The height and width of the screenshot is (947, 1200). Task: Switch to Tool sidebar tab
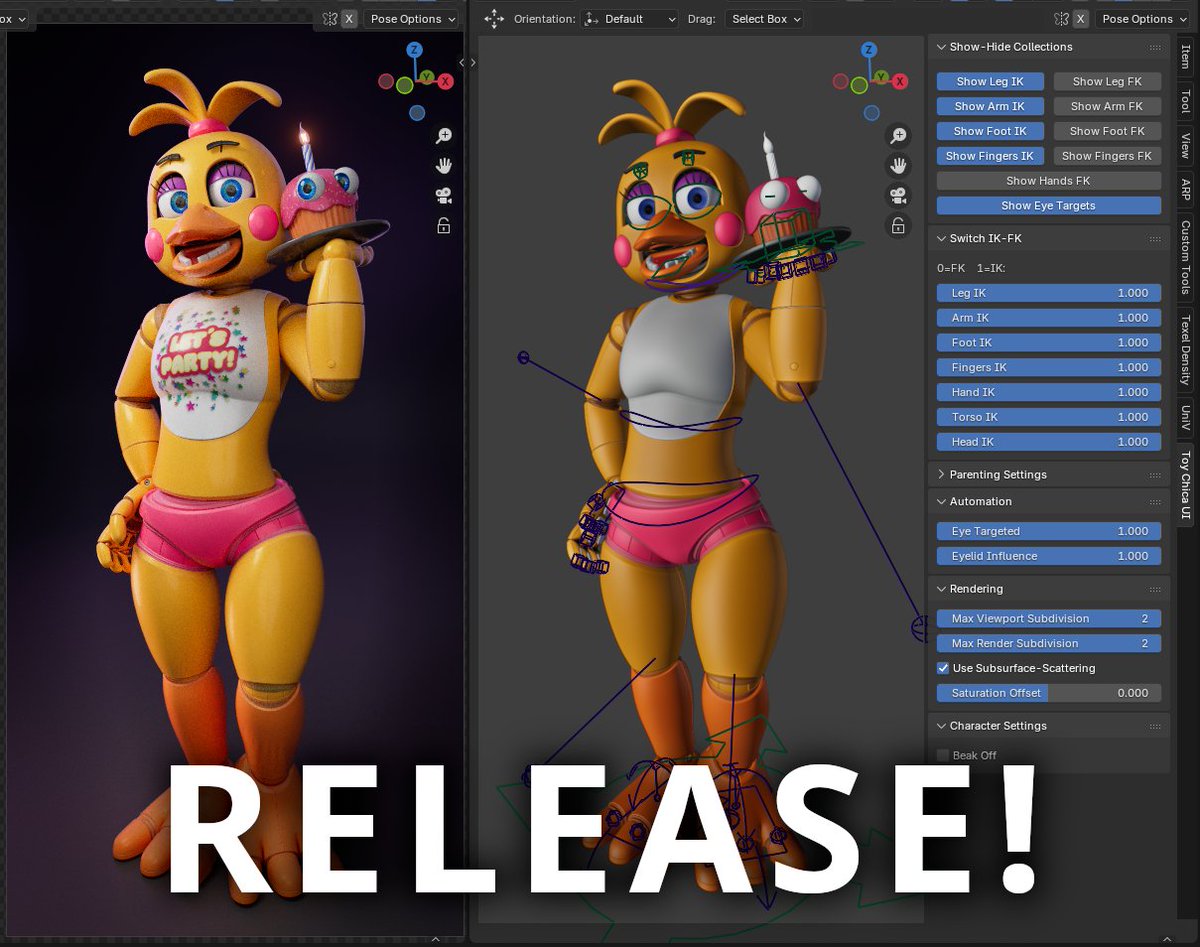coord(1185,101)
